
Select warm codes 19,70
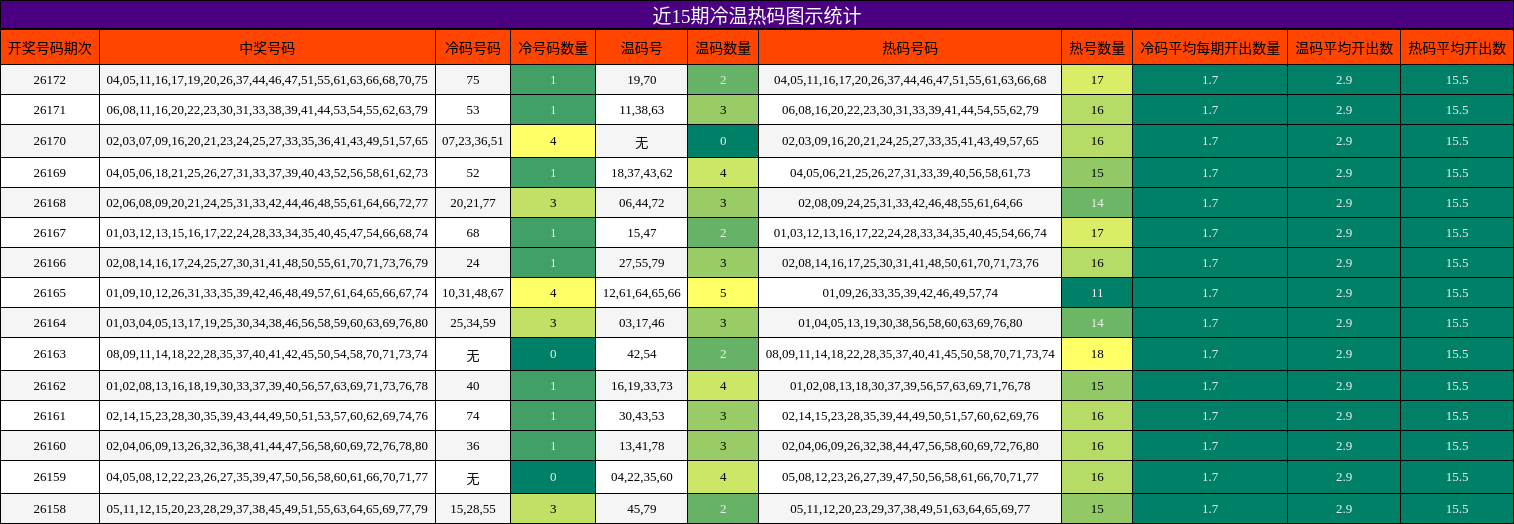642,80
